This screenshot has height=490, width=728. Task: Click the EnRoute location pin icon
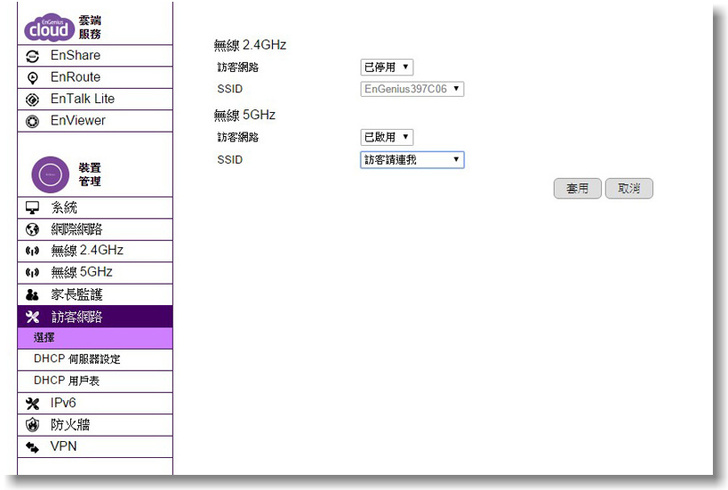(32, 78)
